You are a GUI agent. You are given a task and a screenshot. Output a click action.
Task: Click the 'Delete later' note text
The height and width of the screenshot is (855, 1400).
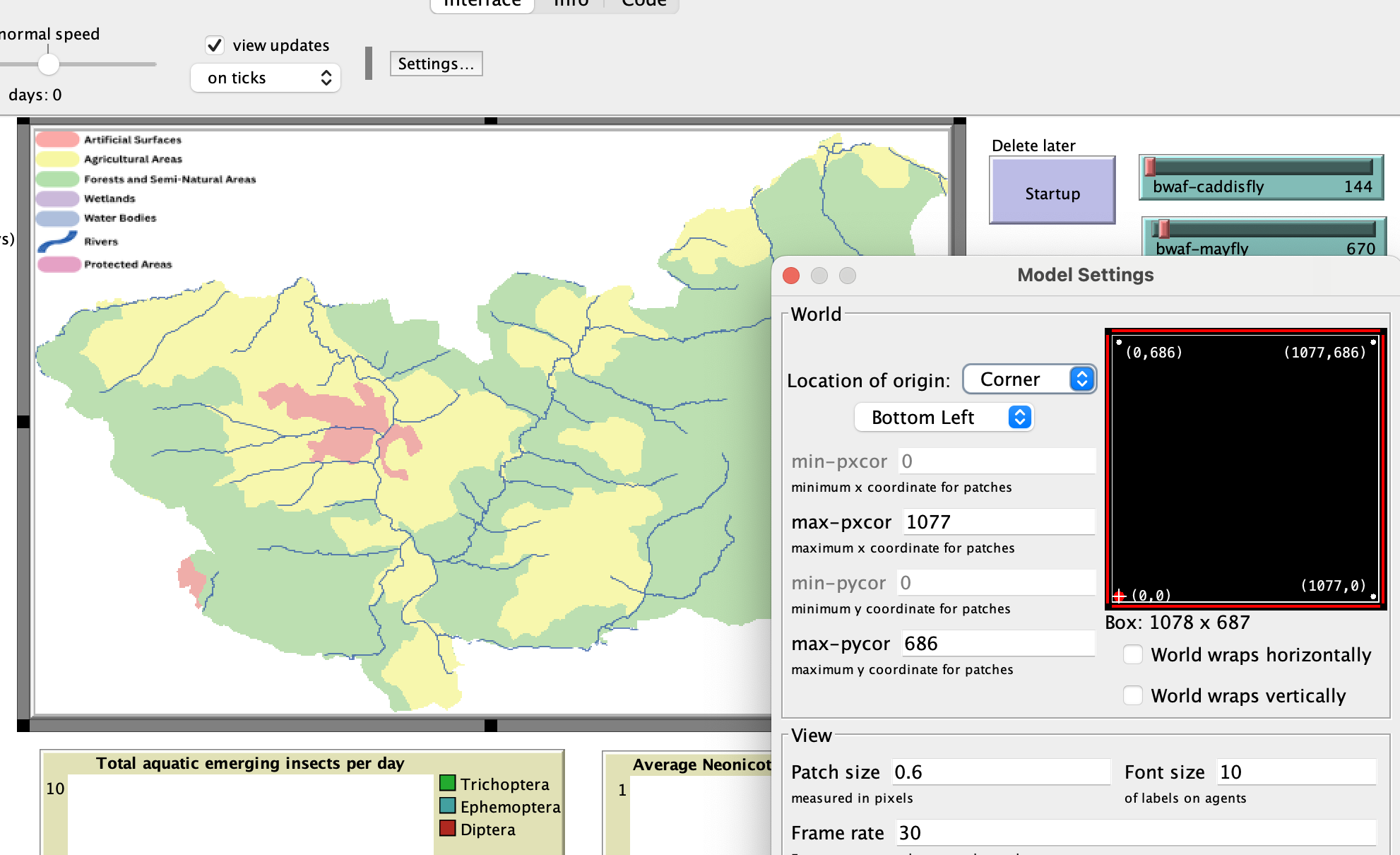point(1033,146)
